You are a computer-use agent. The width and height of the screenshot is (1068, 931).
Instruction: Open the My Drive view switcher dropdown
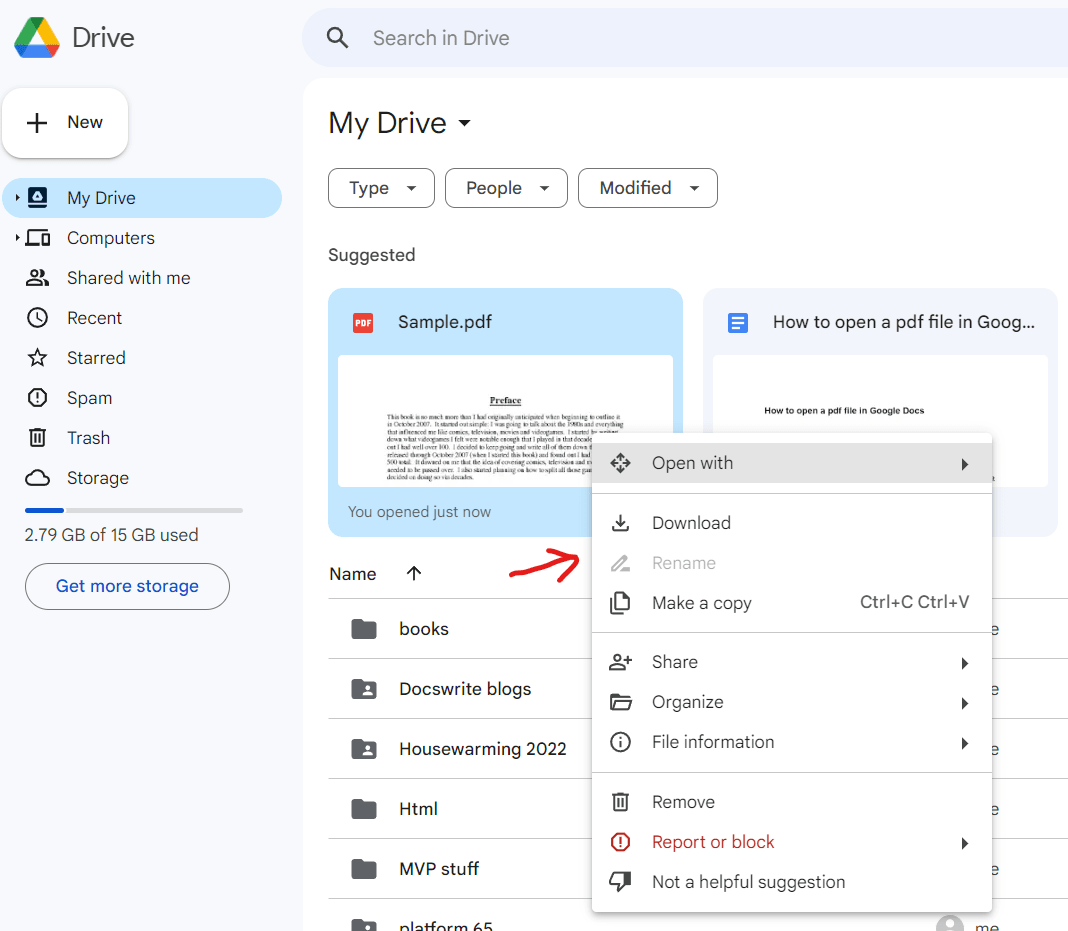[x=463, y=123]
